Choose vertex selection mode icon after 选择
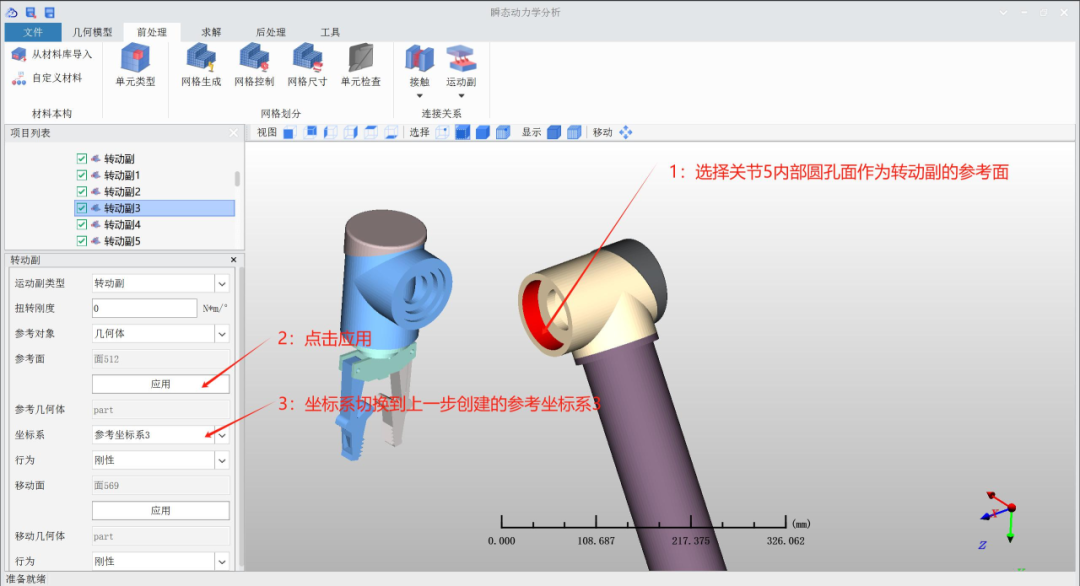Screen dimensions: 1080x586 click(442, 132)
